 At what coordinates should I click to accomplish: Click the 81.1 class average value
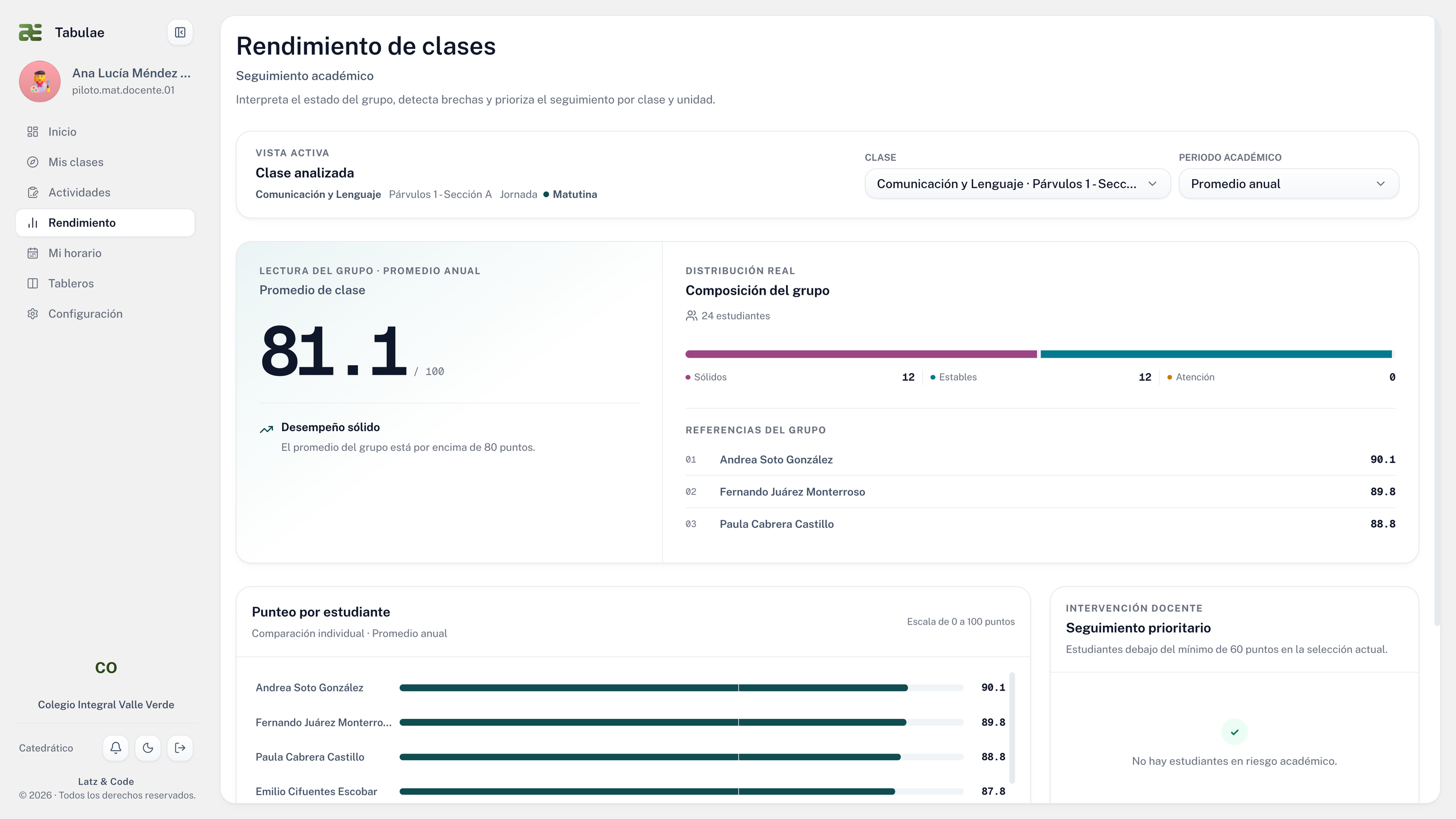pyautogui.click(x=334, y=351)
